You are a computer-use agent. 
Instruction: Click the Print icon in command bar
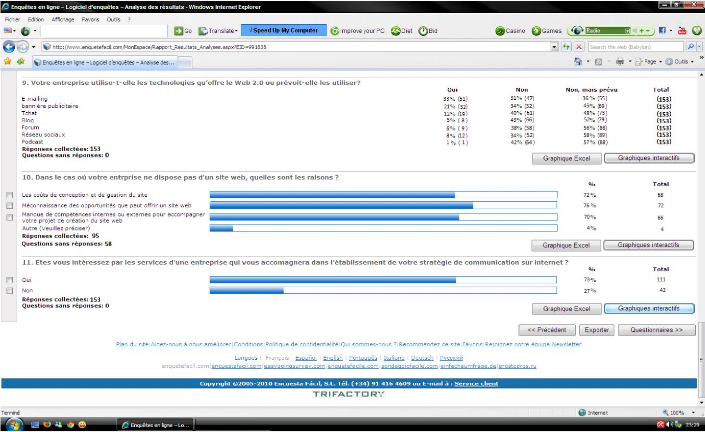click(620, 62)
